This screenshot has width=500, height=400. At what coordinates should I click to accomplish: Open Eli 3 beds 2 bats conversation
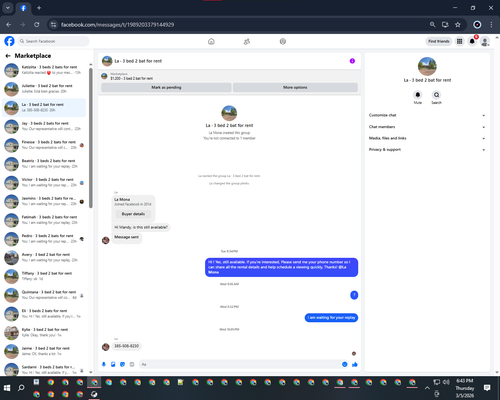point(44,314)
